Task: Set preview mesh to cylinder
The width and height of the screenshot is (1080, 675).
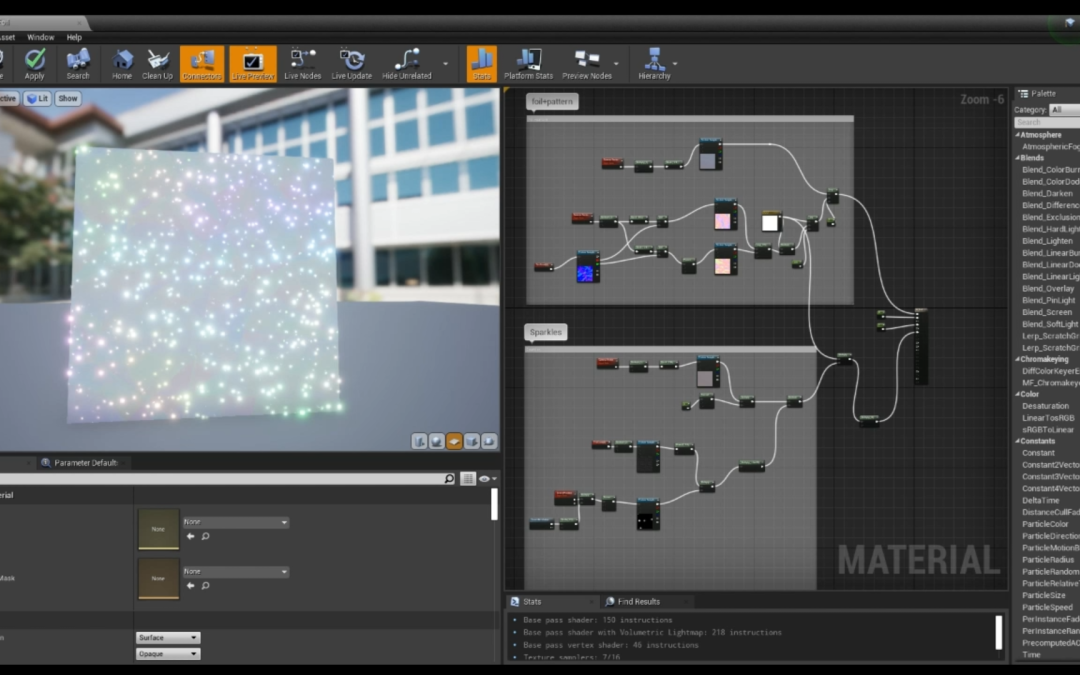Action: pos(419,441)
